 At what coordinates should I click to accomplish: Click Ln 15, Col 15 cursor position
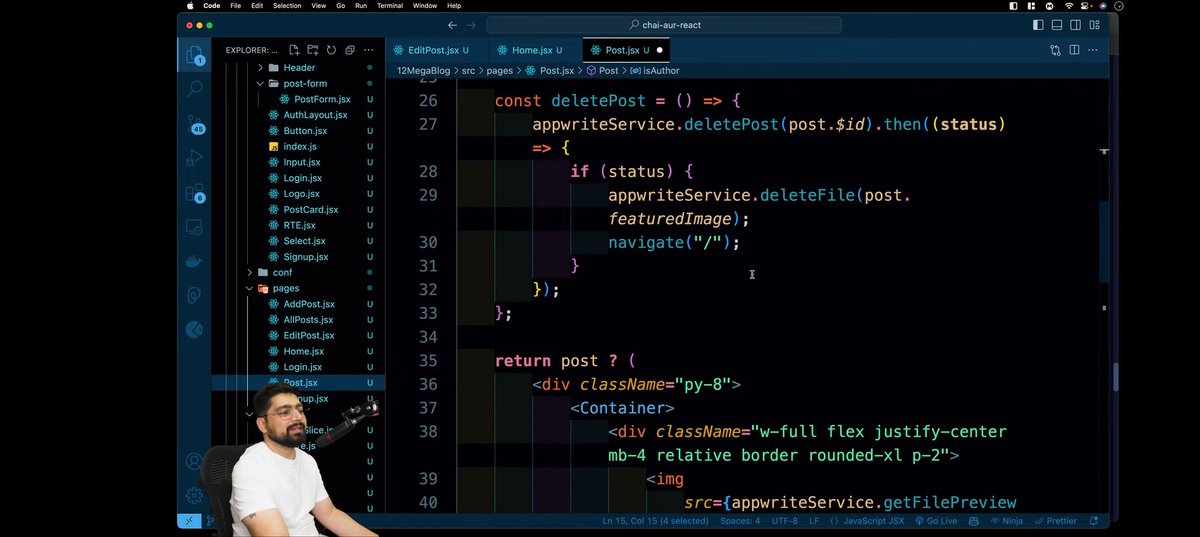coord(656,521)
